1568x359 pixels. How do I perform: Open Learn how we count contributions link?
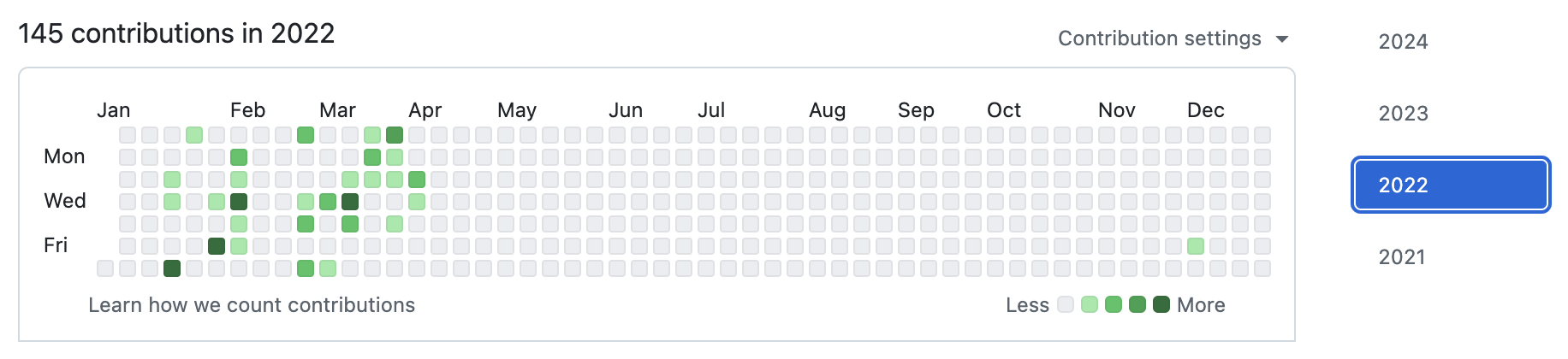click(252, 305)
